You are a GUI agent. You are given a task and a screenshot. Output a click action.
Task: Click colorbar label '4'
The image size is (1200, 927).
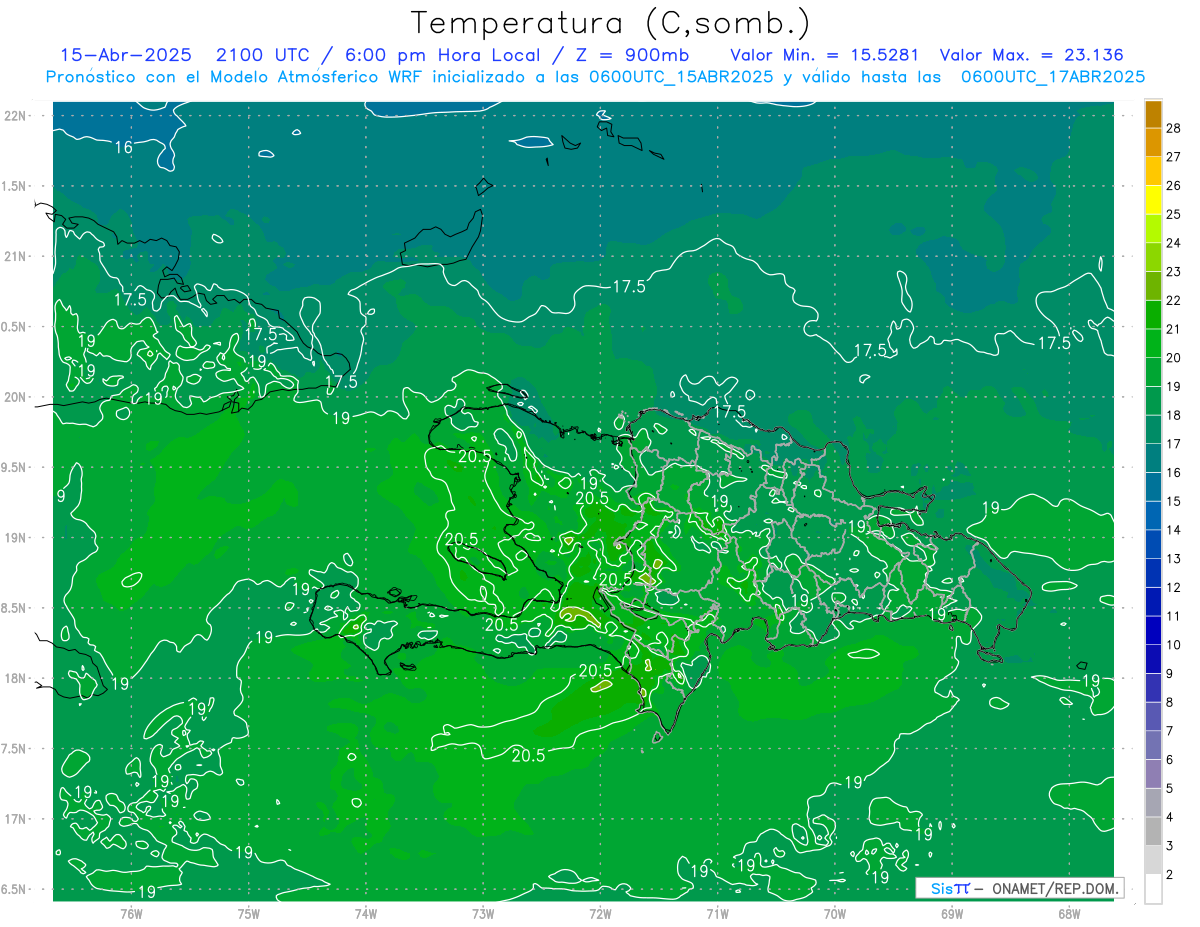click(x=1169, y=817)
